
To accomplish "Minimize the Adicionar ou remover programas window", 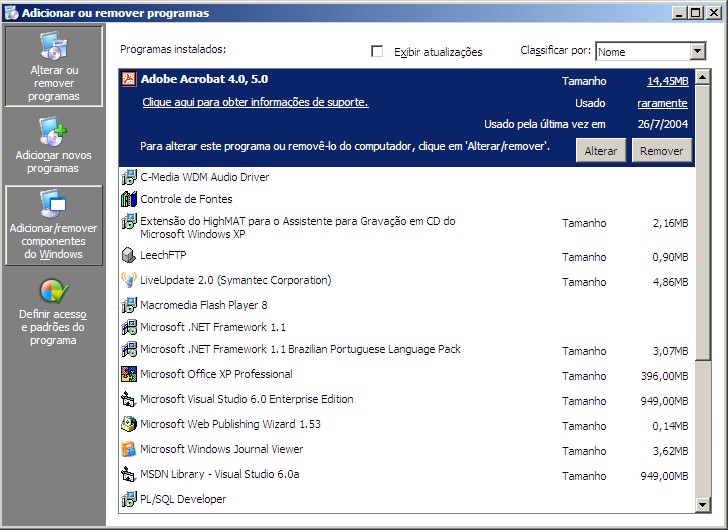I will (x=680, y=13).
